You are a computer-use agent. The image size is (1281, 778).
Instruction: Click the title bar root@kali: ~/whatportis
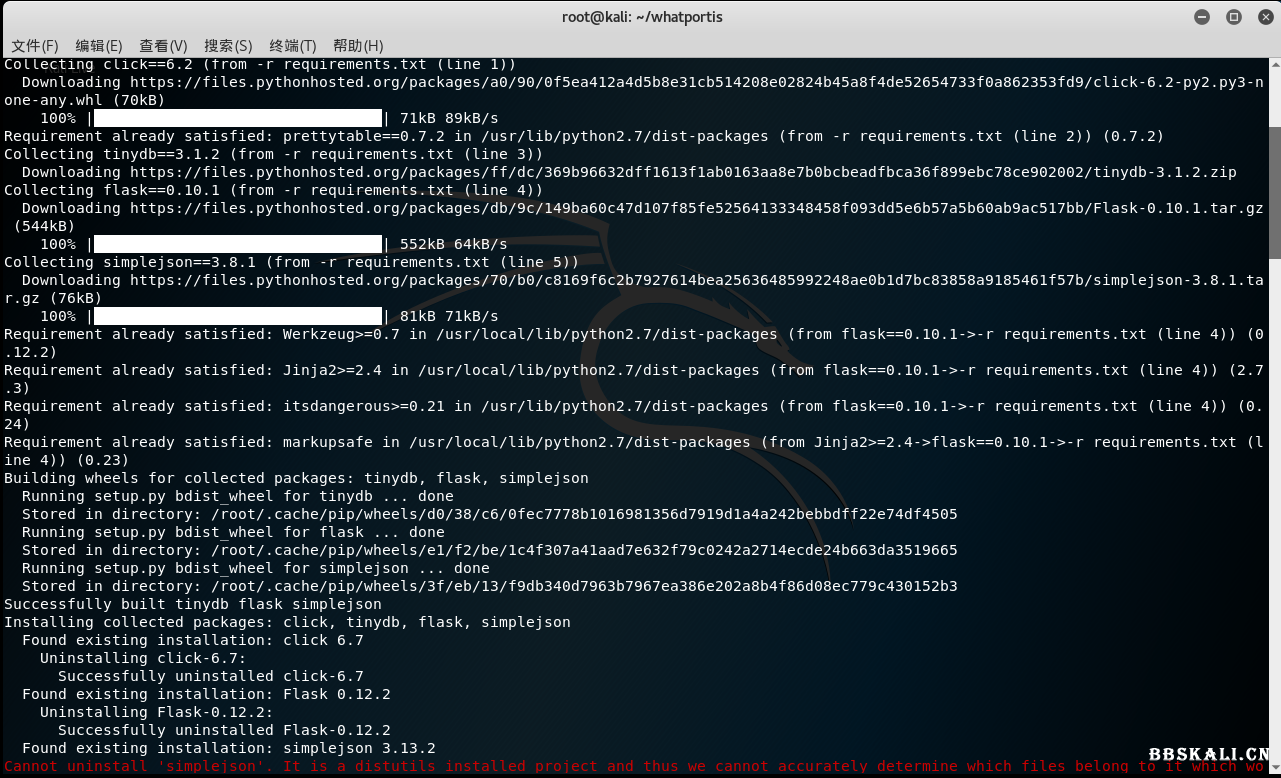point(640,17)
